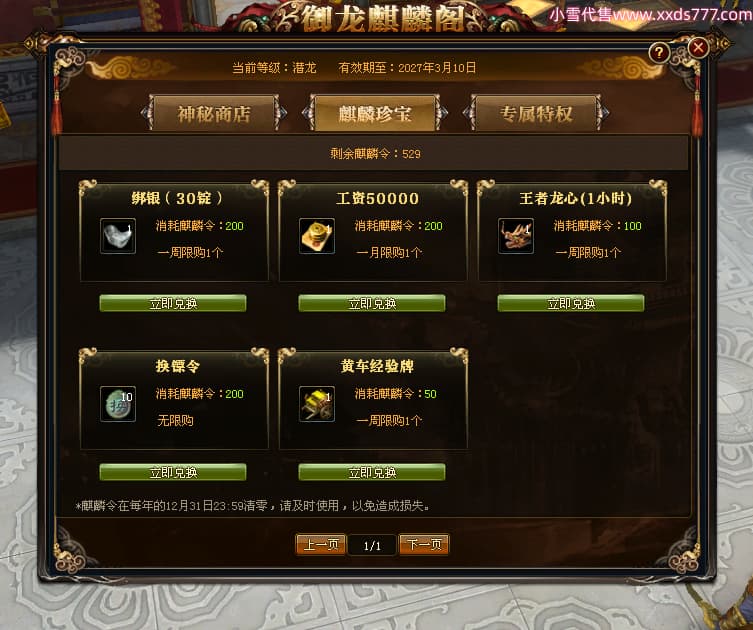This screenshot has width=753, height=630.
Task: Redeem 绑银 30锭 with 立即兑换
Action: click(173, 303)
